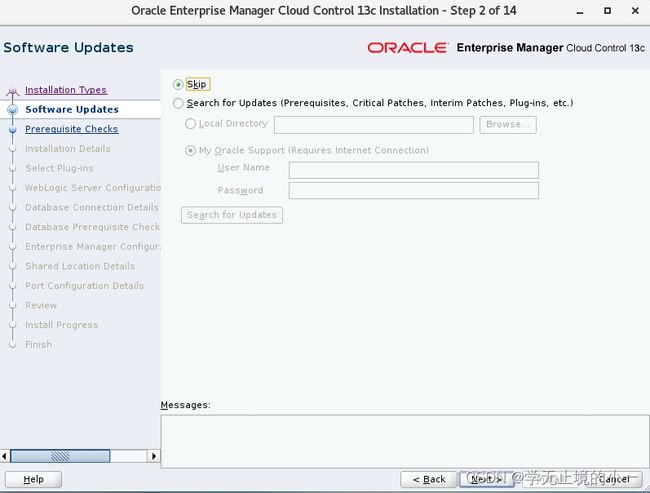Go back with the < Back button
The height and width of the screenshot is (493, 650).
[429, 479]
